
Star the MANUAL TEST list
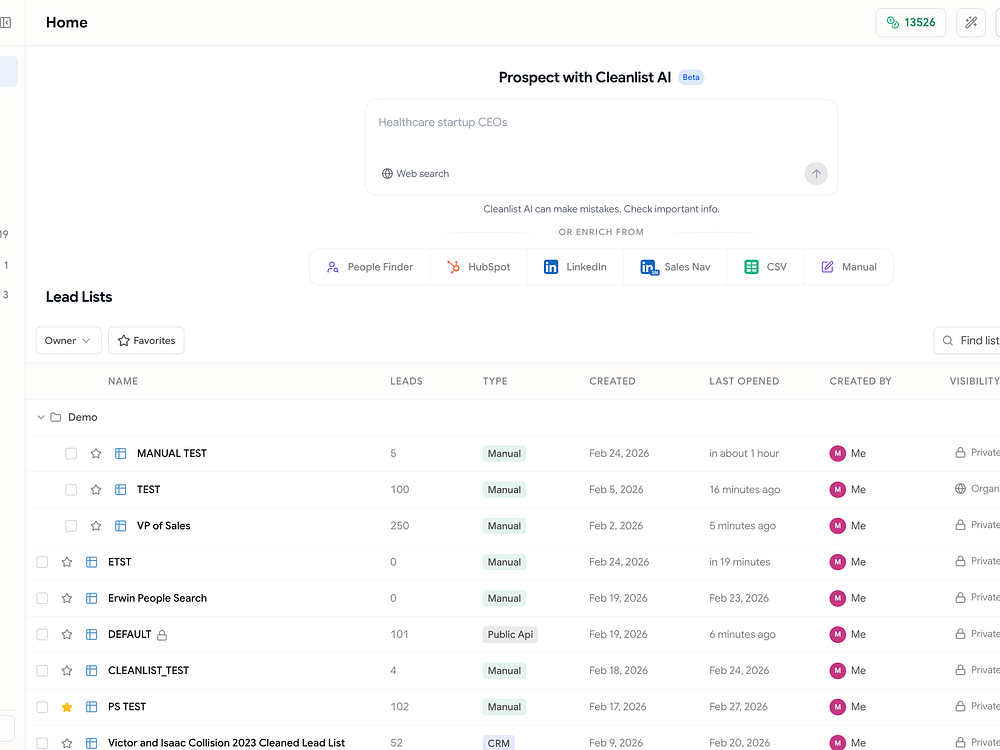(x=96, y=454)
